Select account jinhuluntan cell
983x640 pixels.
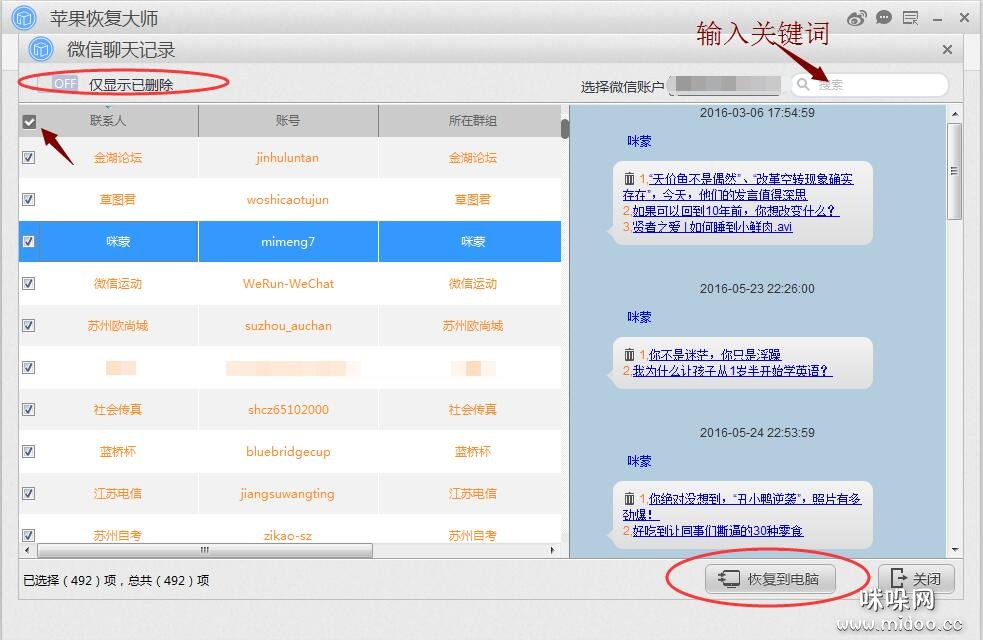pos(288,157)
